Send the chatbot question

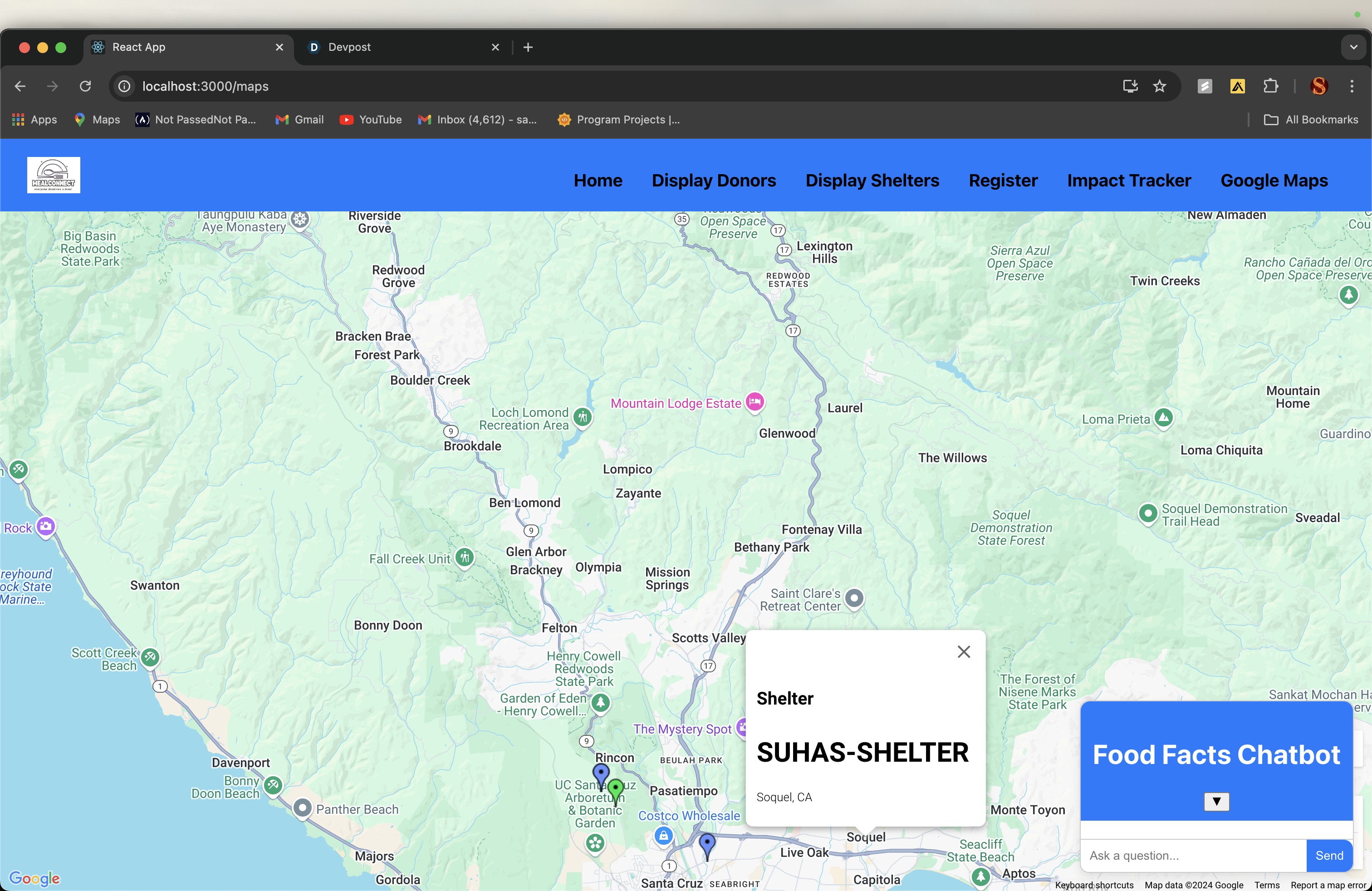(1329, 855)
